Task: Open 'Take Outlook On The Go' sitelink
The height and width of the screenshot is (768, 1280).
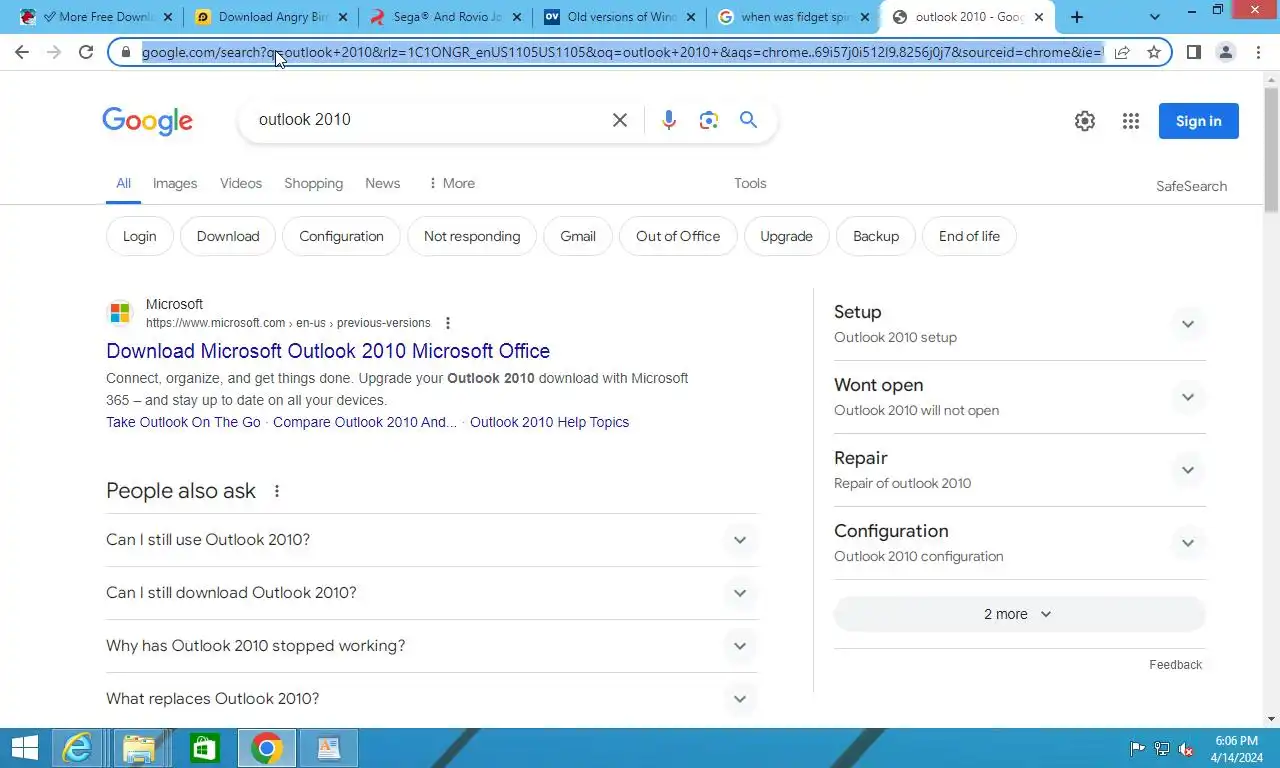Action: point(183,422)
